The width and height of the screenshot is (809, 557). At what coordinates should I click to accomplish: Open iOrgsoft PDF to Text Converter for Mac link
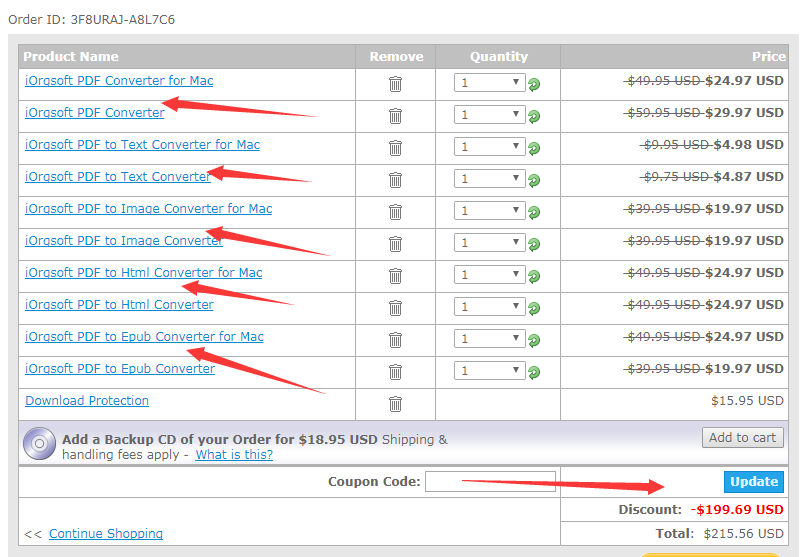pyautogui.click(x=142, y=145)
